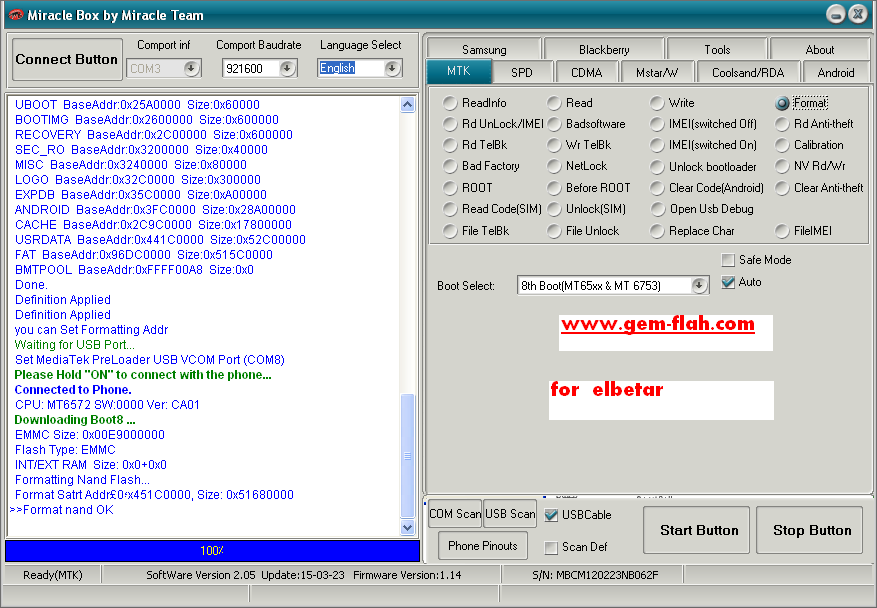Open the Comport inf COM3 dropdown

pyautogui.click(x=191, y=68)
